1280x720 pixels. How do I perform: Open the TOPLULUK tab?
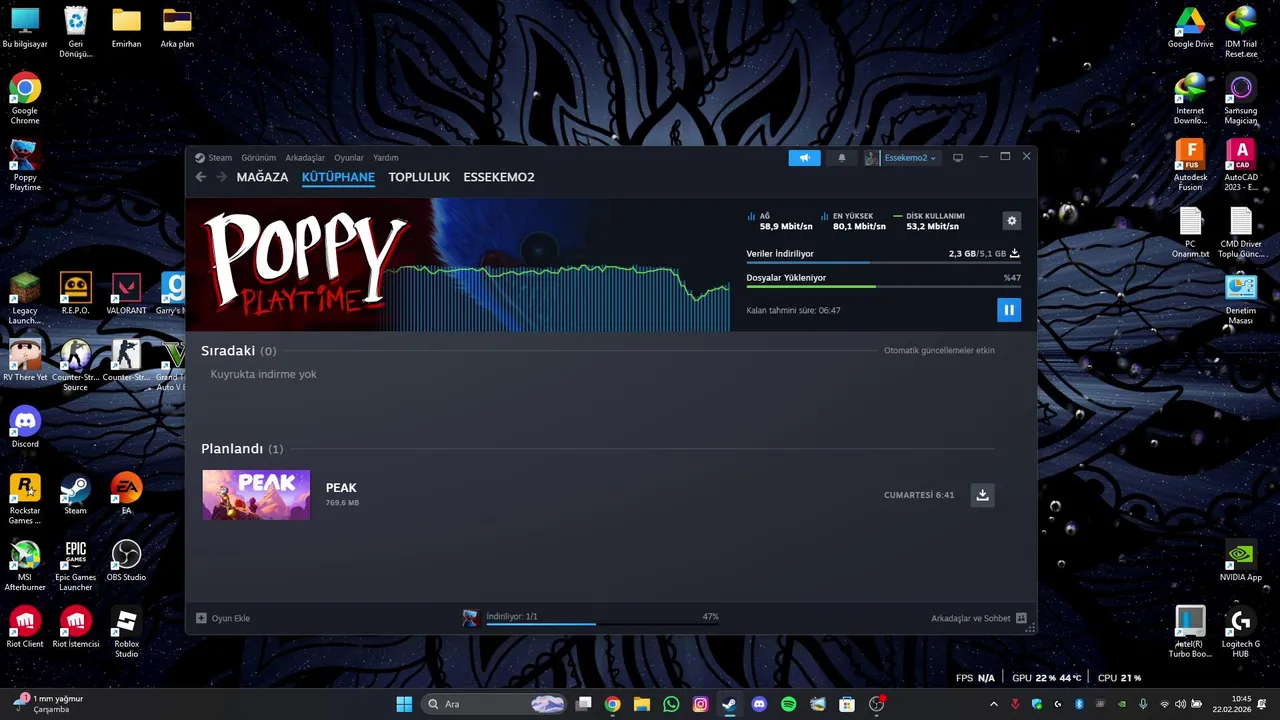tap(419, 177)
